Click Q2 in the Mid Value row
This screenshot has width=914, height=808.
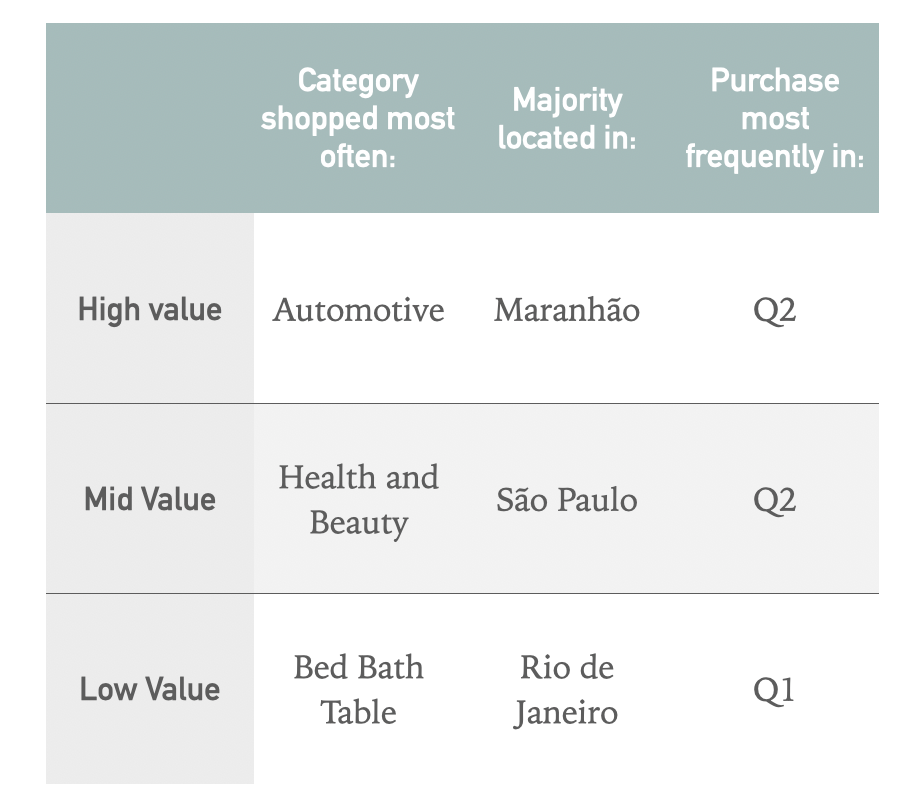click(774, 500)
